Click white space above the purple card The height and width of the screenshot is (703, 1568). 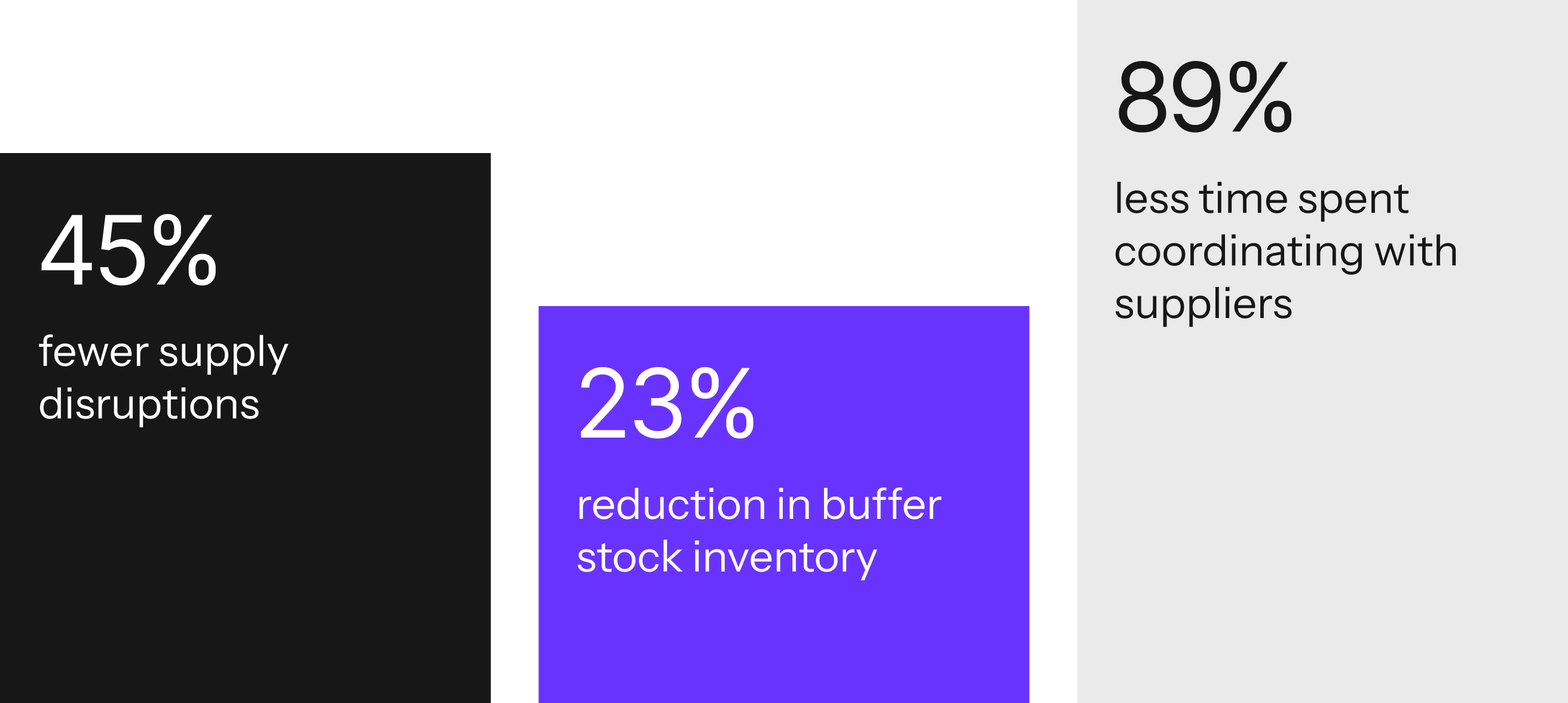(783, 152)
